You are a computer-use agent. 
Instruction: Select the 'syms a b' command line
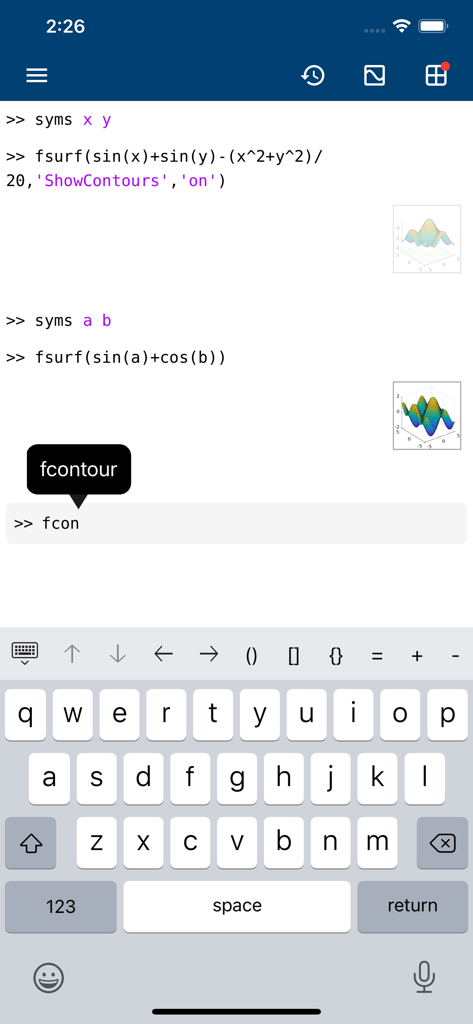click(x=59, y=321)
